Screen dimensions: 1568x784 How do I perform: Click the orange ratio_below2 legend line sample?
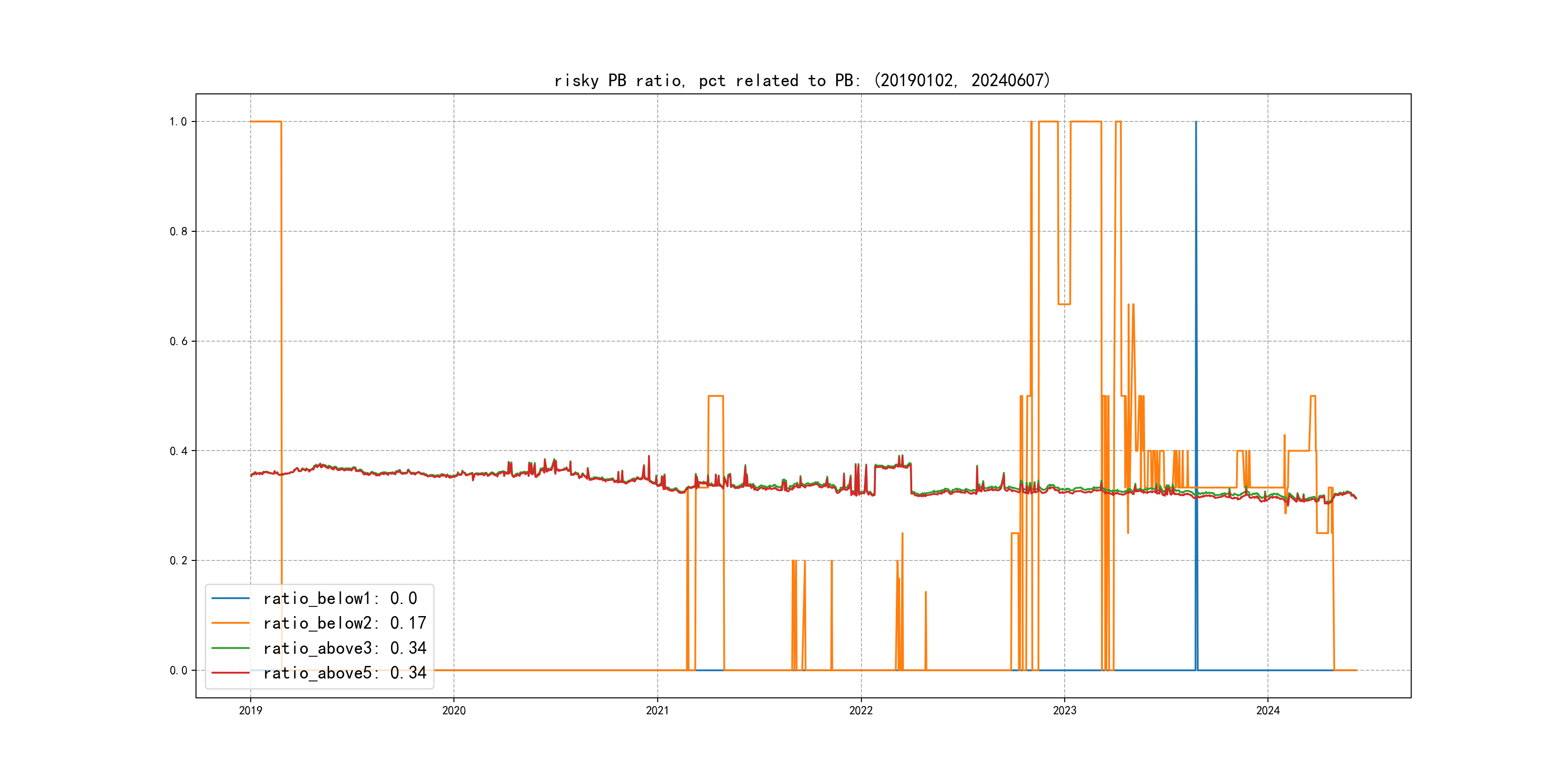coord(230,623)
